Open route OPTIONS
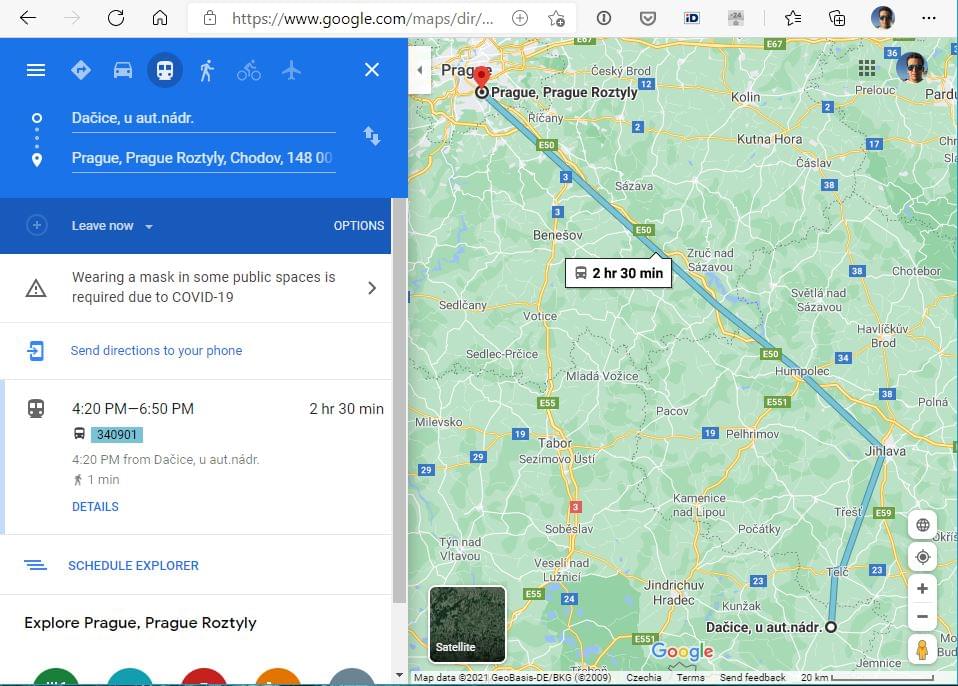The image size is (958, 686). (359, 226)
